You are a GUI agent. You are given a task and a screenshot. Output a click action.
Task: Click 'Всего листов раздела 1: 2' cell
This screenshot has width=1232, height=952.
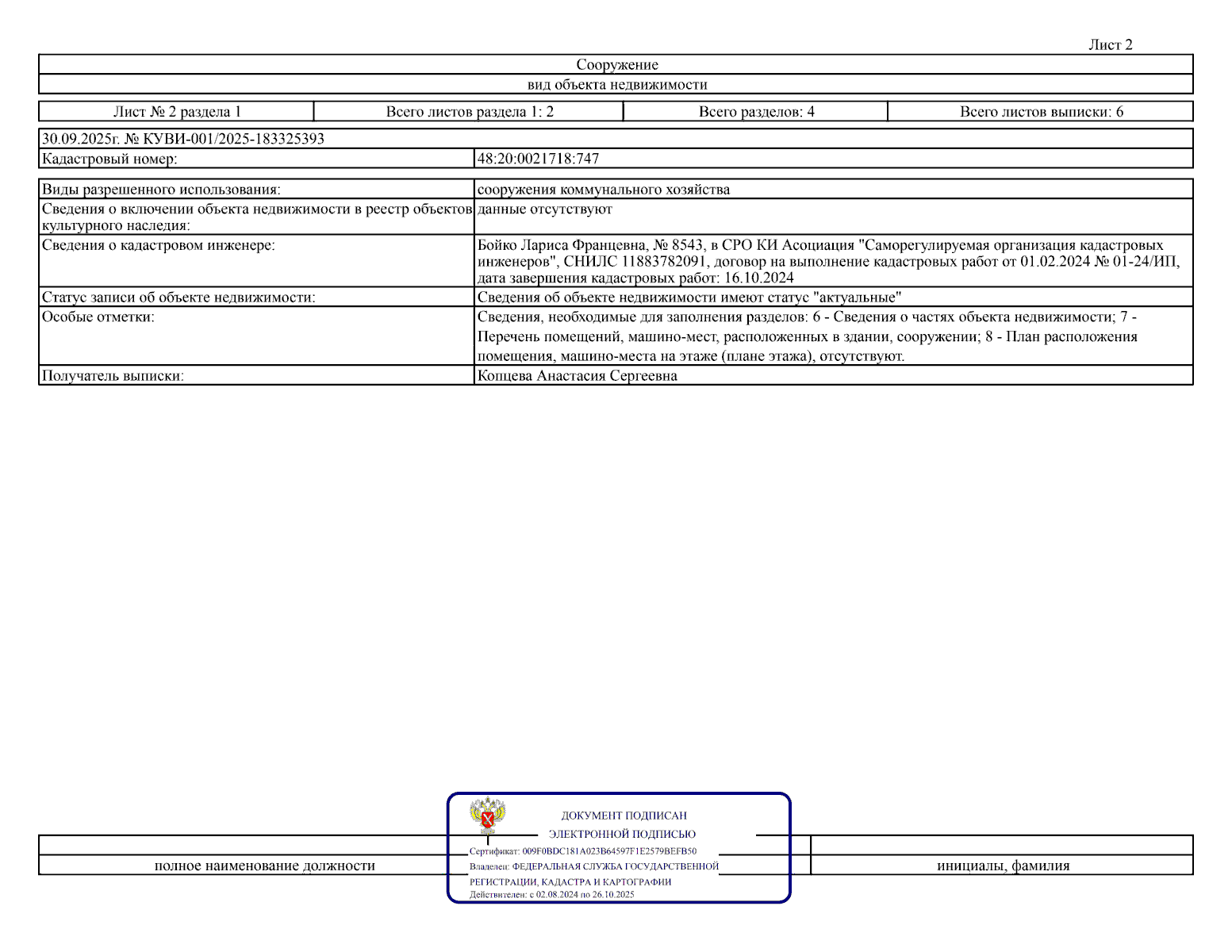point(469,111)
